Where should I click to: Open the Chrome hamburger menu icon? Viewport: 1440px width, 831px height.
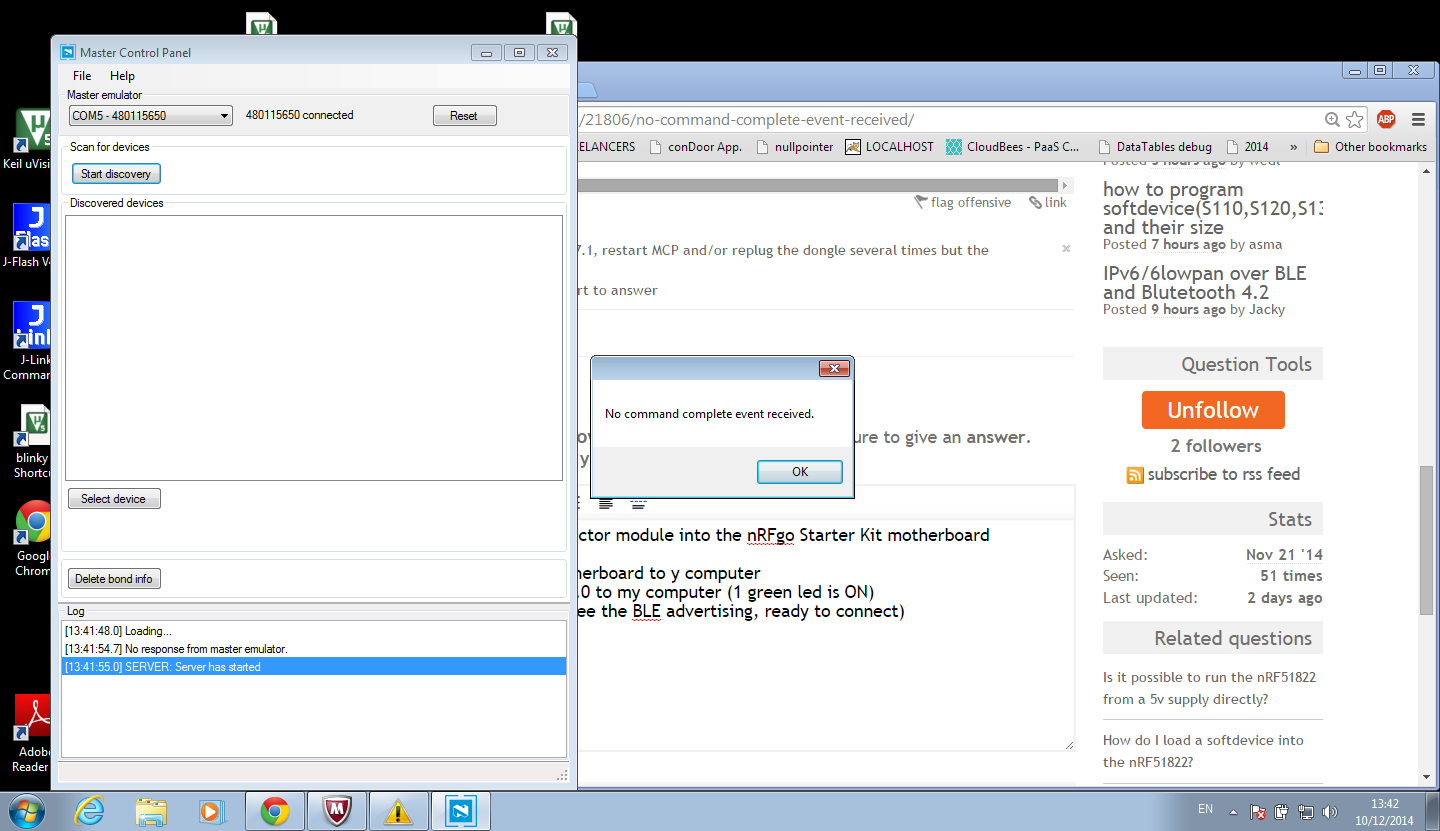[x=1417, y=120]
